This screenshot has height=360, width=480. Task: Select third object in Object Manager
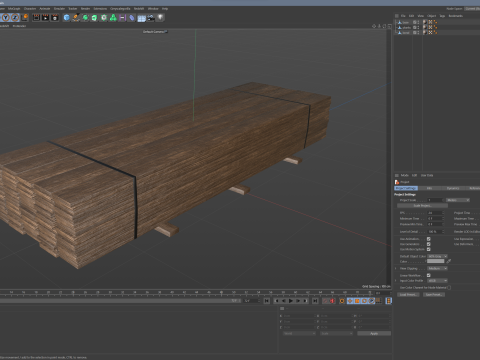[406, 33]
